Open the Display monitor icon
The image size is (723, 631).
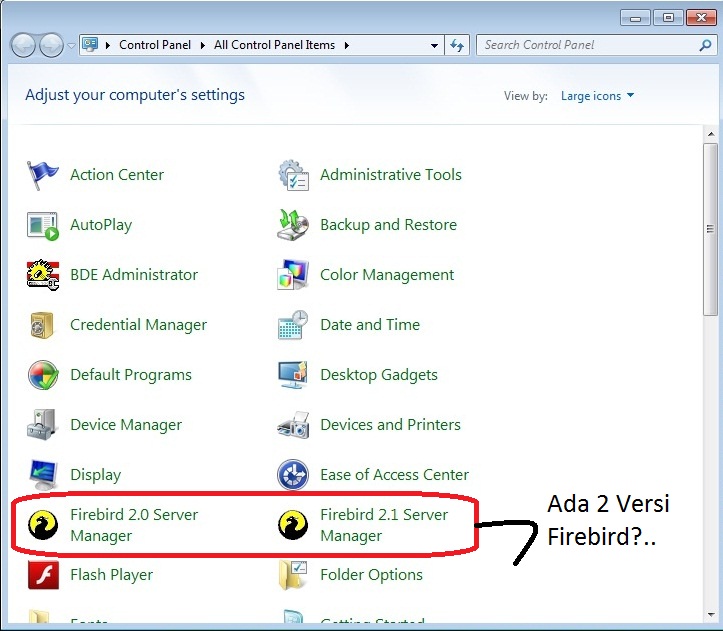42,475
